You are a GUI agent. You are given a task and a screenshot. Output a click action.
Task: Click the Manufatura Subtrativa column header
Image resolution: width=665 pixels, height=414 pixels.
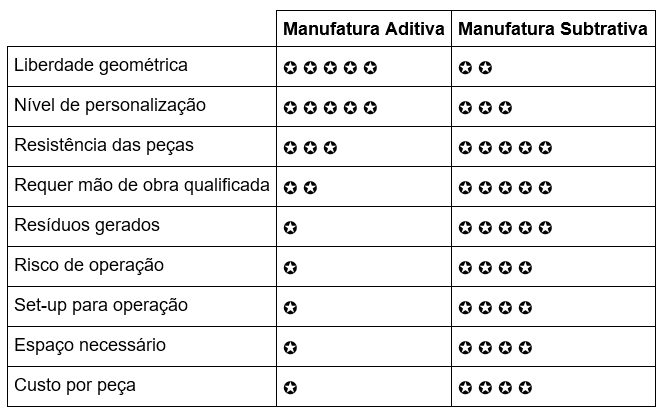[553, 29]
